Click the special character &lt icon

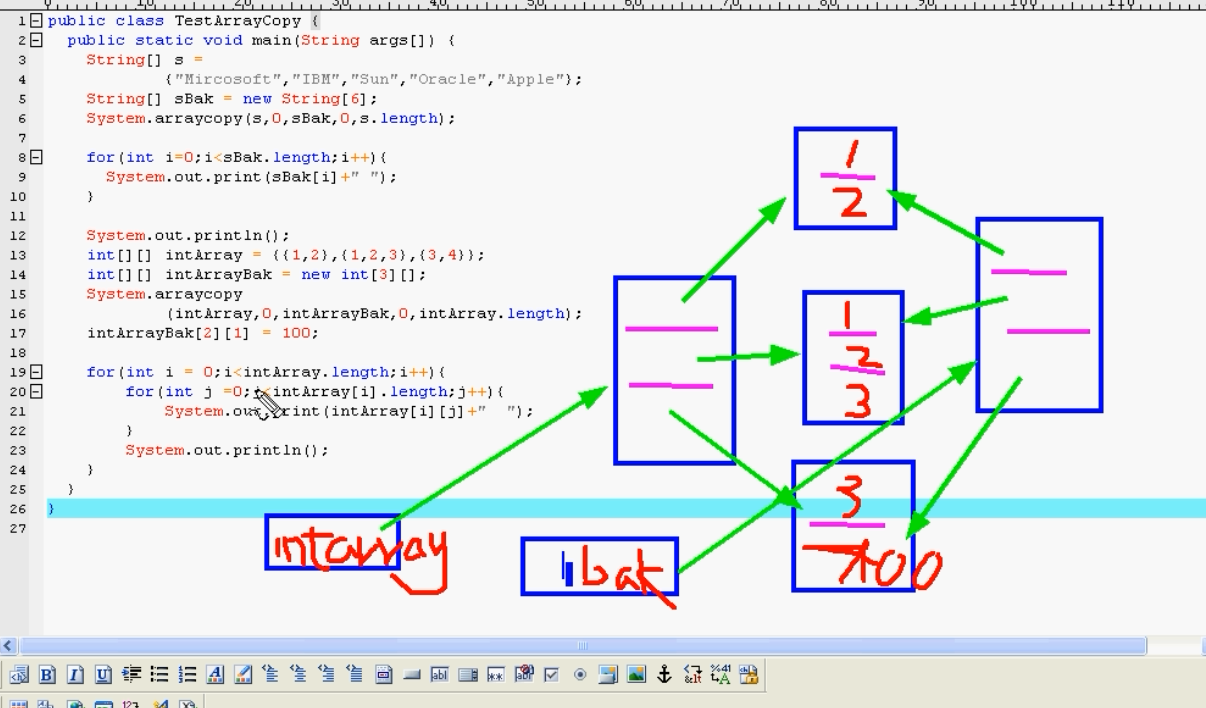pos(692,675)
